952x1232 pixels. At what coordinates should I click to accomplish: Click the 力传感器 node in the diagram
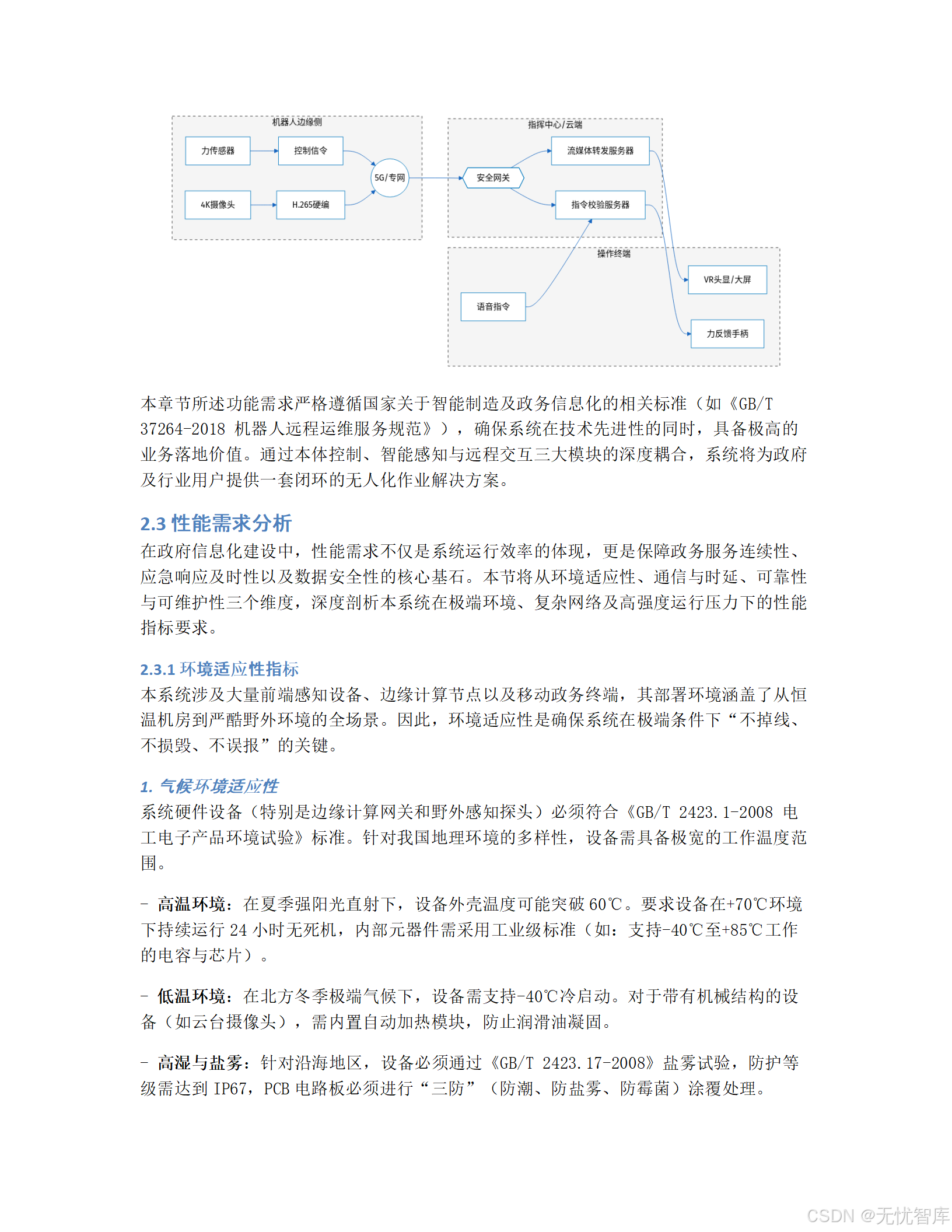click(x=218, y=150)
